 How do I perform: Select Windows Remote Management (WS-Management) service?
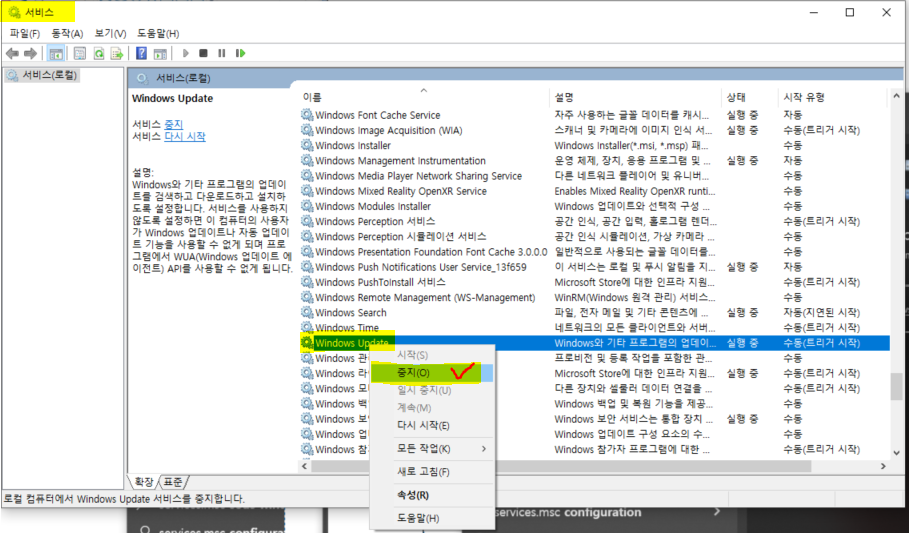[x=594, y=297]
